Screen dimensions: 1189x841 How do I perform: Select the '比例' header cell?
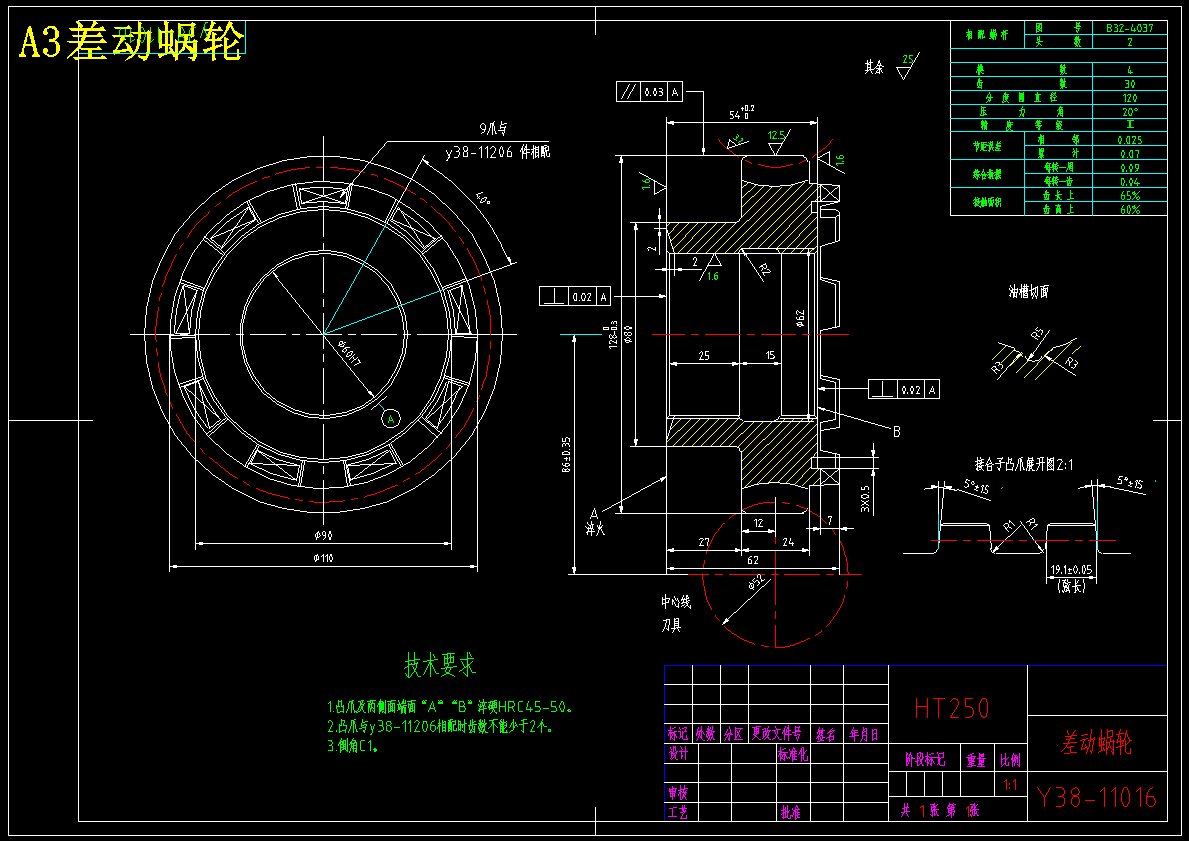click(1010, 760)
